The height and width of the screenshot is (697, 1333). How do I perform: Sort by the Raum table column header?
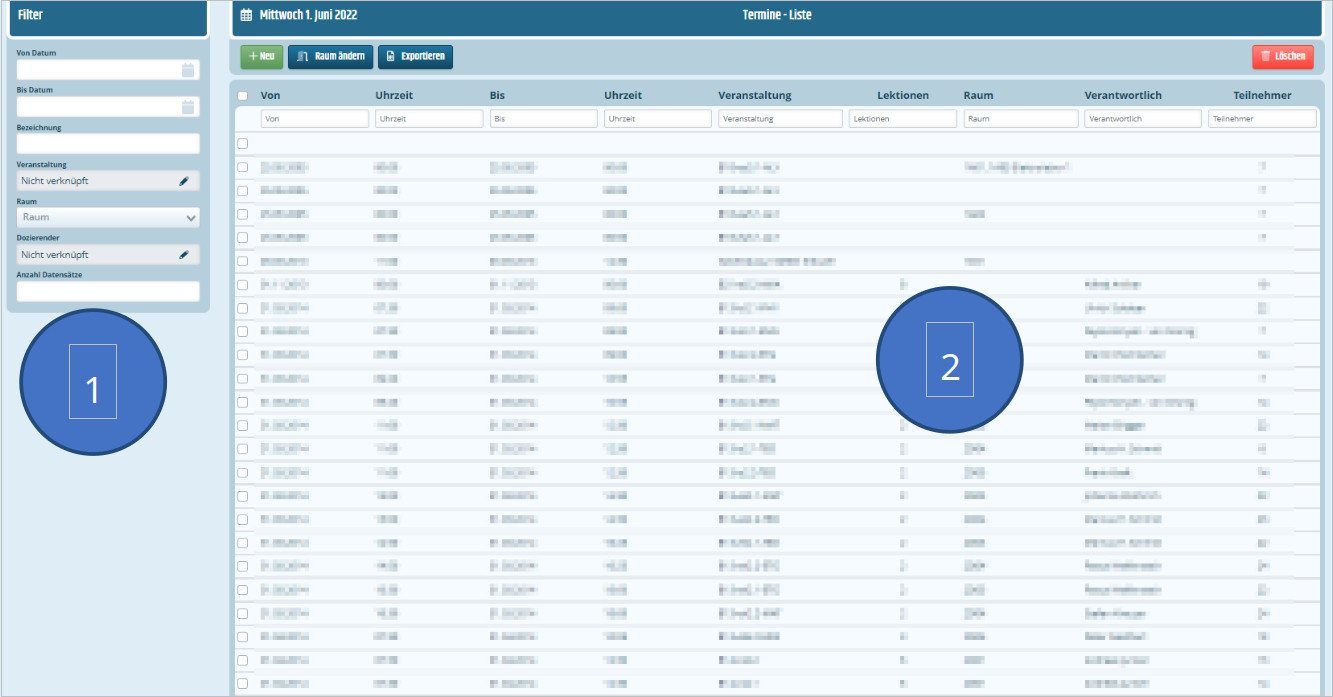pyautogui.click(x=978, y=95)
